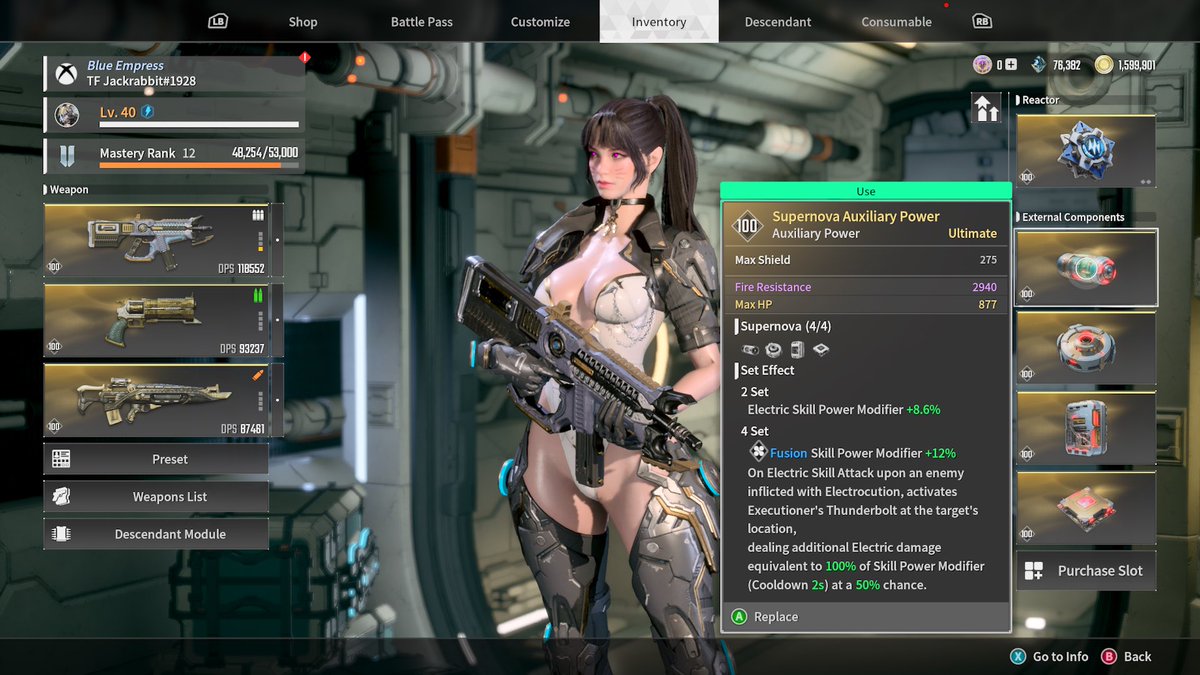Click the green A button icon
The width and height of the screenshot is (1200, 675).
739,617
